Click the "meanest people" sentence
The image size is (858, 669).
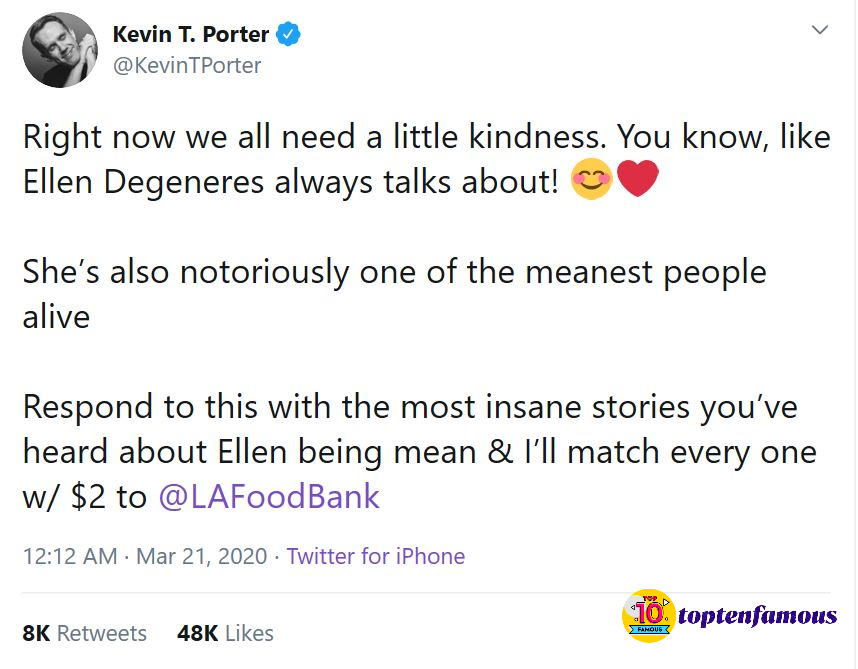[394, 294]
